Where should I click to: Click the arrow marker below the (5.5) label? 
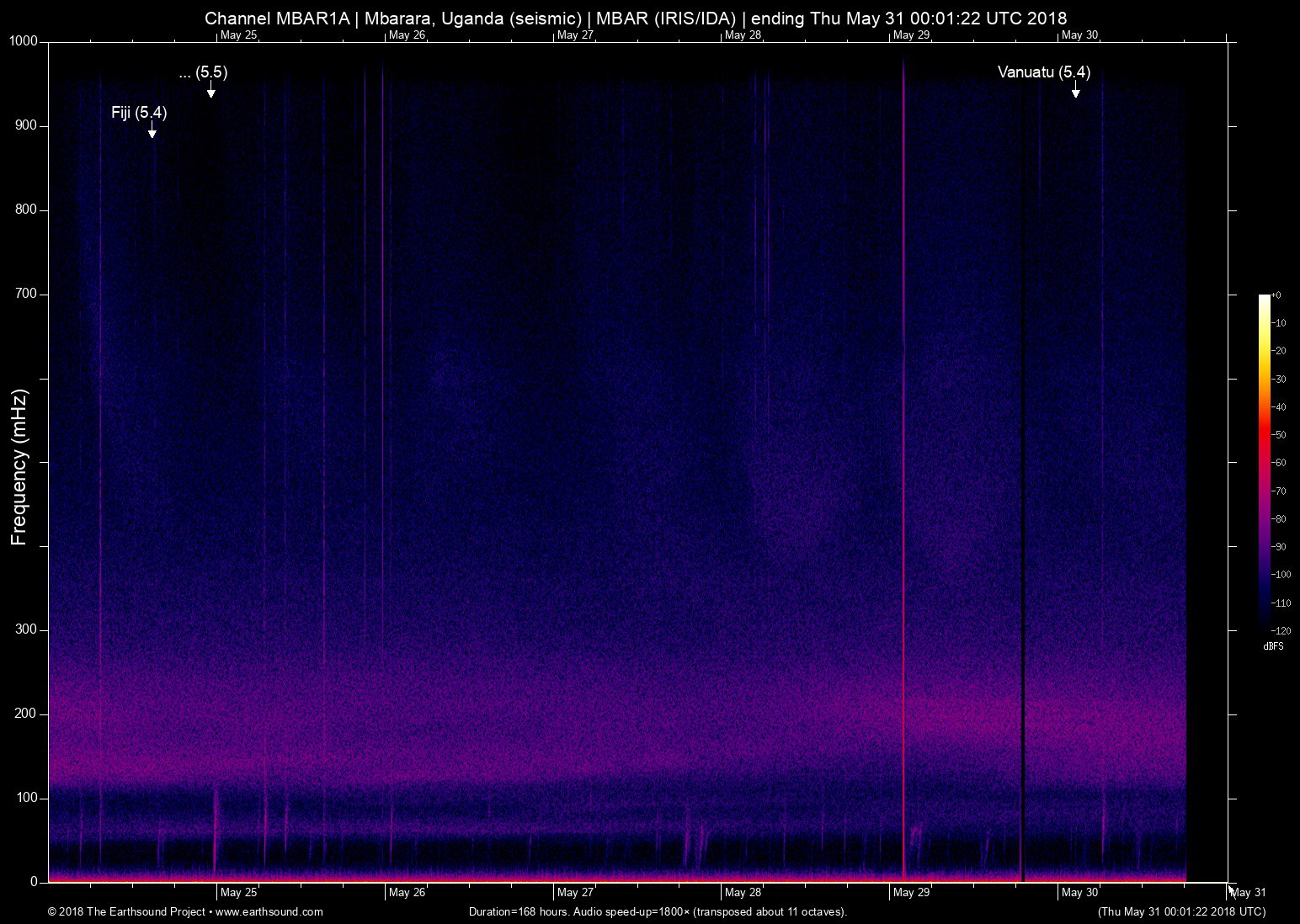pyautogui.click(x=211, y=91)
